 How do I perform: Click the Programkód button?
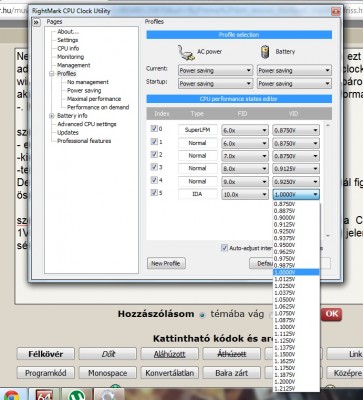coord(46,373)
